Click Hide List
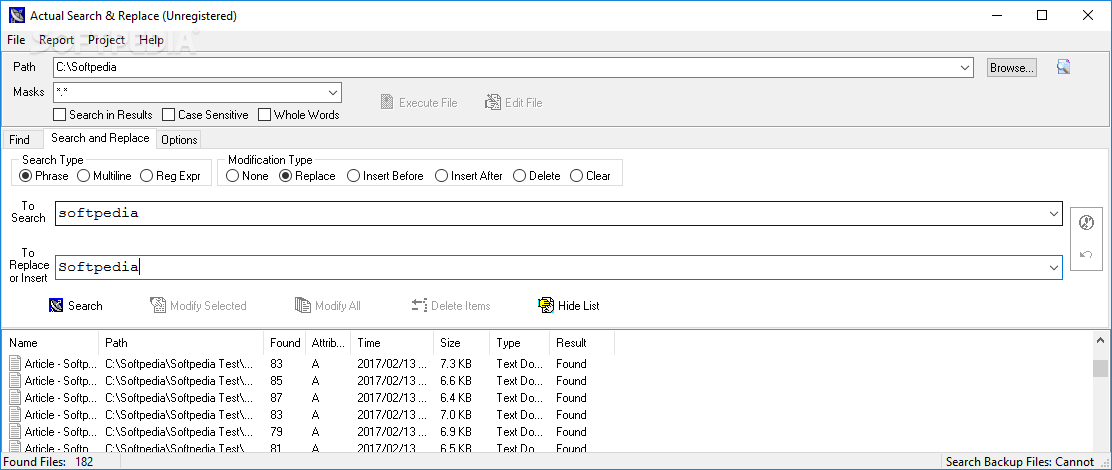This screenshot has height=470, width=1112. 569,306
